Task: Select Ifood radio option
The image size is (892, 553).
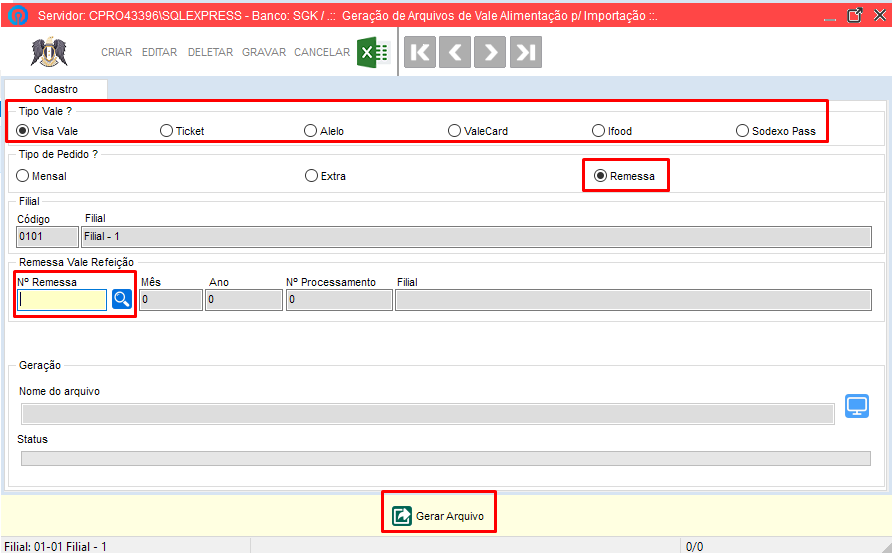Action: point(612,131)
